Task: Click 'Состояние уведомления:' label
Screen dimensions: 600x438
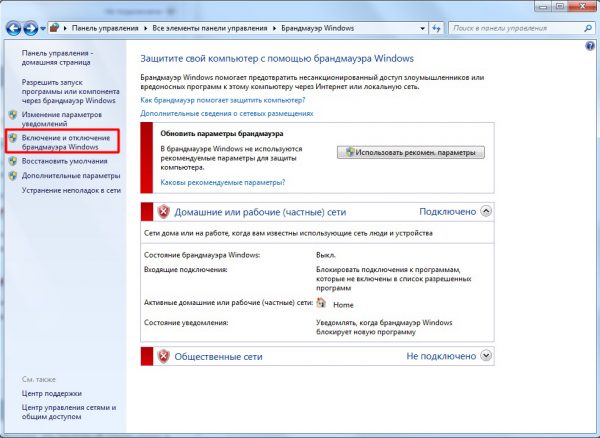Action: pyautogui.click(x=186, y=322)
